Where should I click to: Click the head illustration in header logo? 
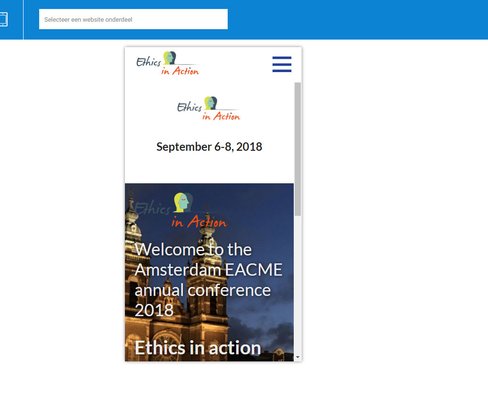click(x=169, y=58)
